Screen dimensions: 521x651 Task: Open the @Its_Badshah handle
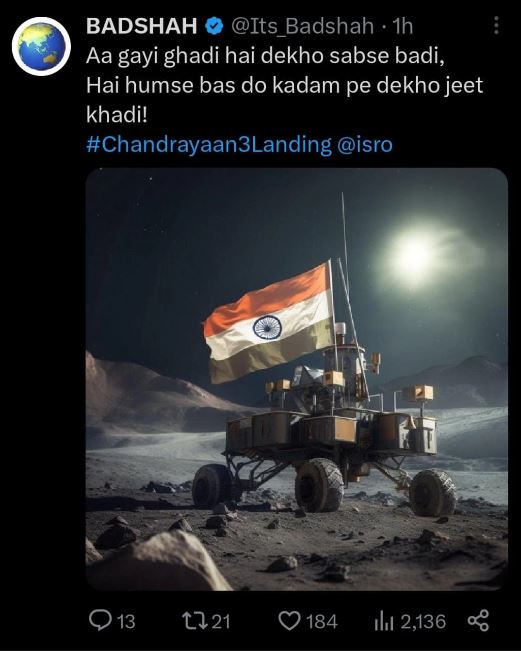(303, 27)
